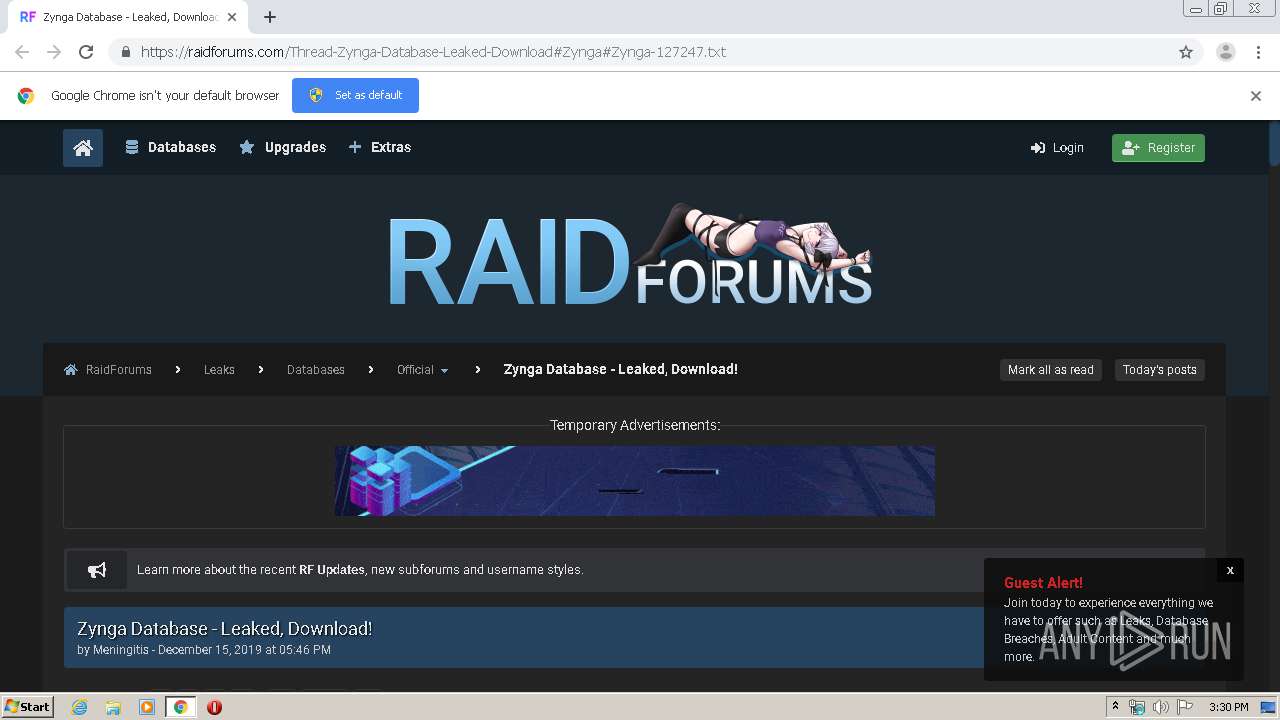Click the network tray icon
Image resolution: width=1280 pixels, height=720 pixels.
[1137, 707]
